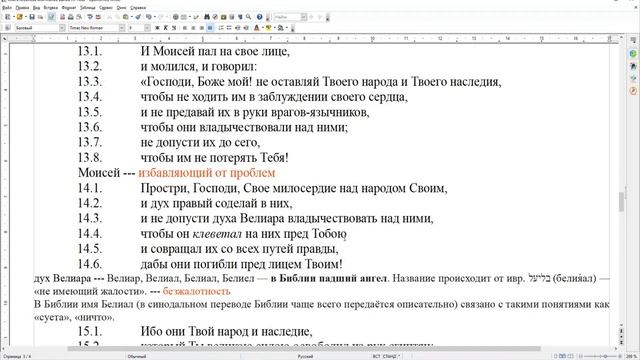640x360 pixels.
Task: Click the New document icon
Action: pos(7,17)
